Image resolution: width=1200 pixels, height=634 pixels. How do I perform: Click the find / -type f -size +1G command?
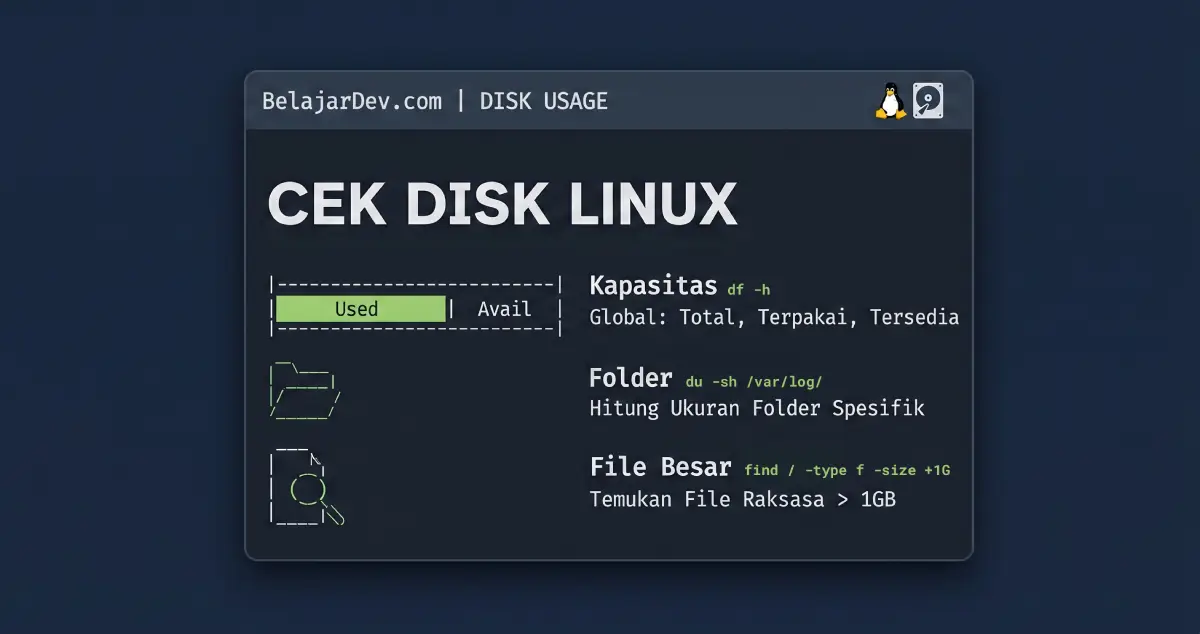(847, 470)
